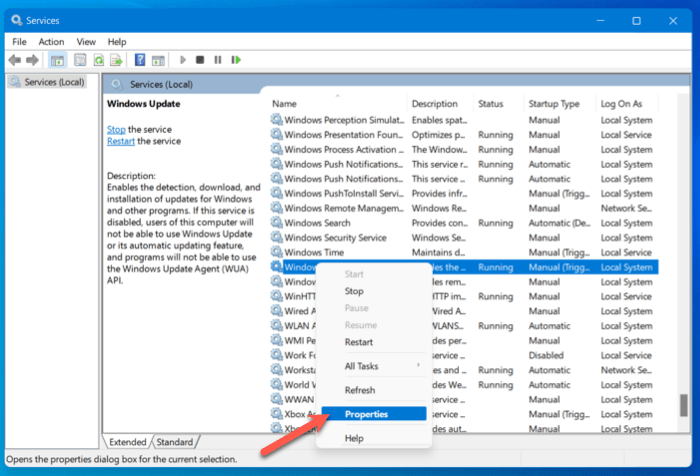Viewport: 700px width, 476px height.
Task: Click the Back arrow in the toolbar
Action: [x=14, y=60]
